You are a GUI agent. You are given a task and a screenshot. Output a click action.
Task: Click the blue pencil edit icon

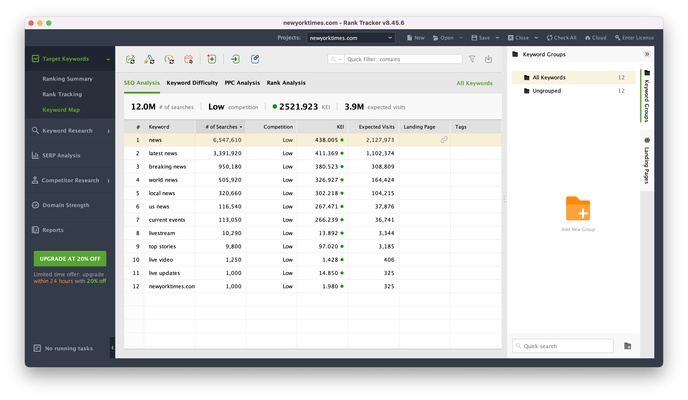coord(255,59)
